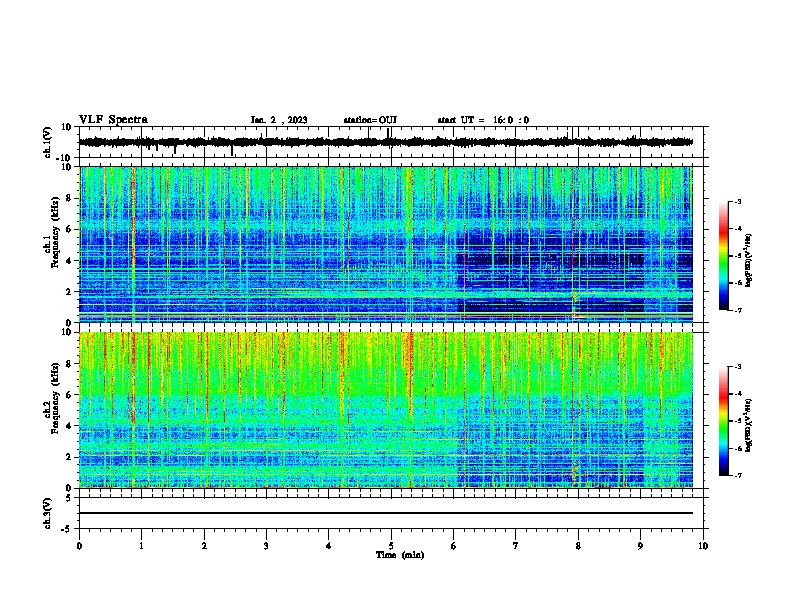Screen dimensions: 792x612
Task: Click the '6' kHz tick on ch.2 spectrogram axis
Action: (x=69, y=395)
